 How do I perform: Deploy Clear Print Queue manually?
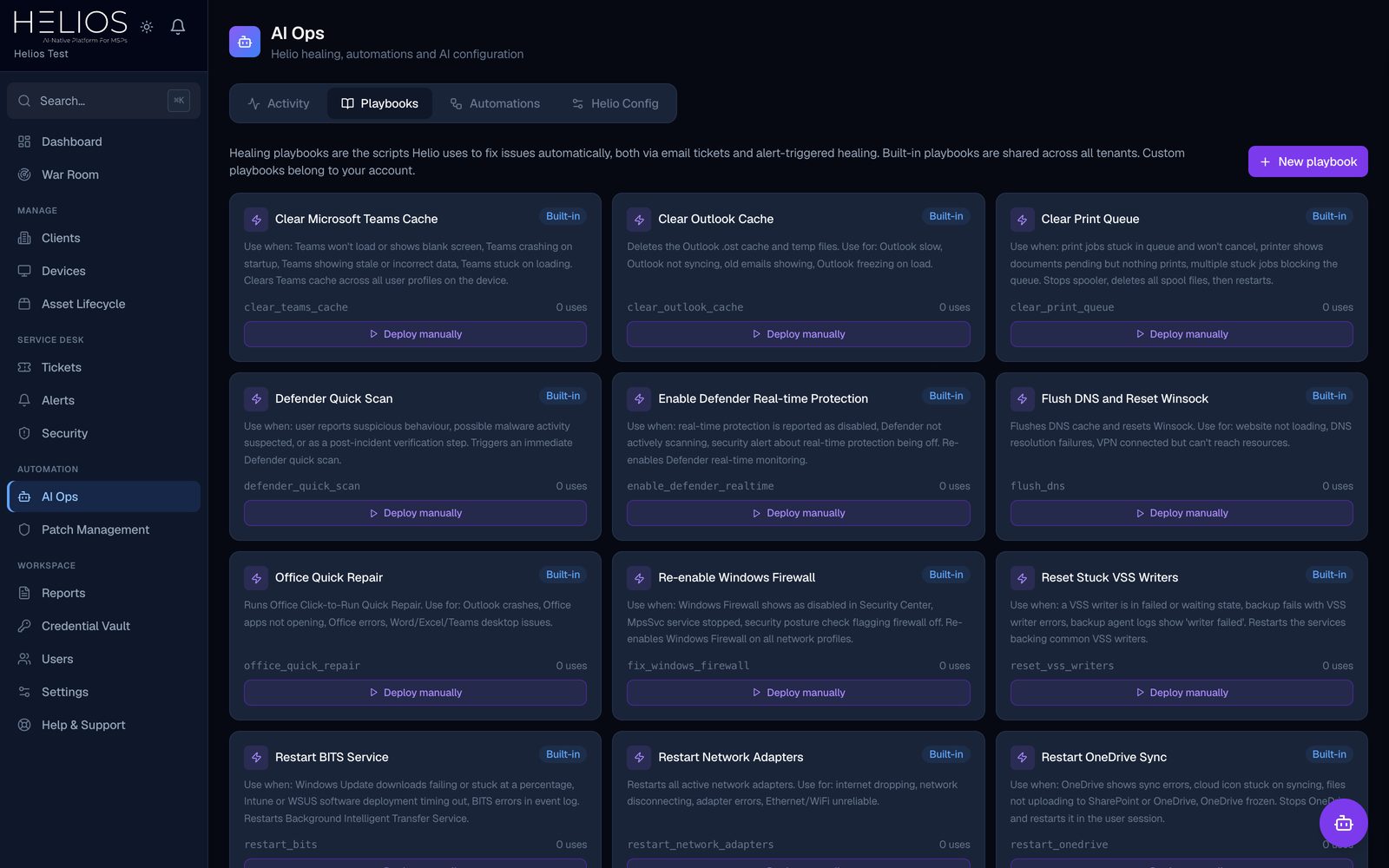1181,334
